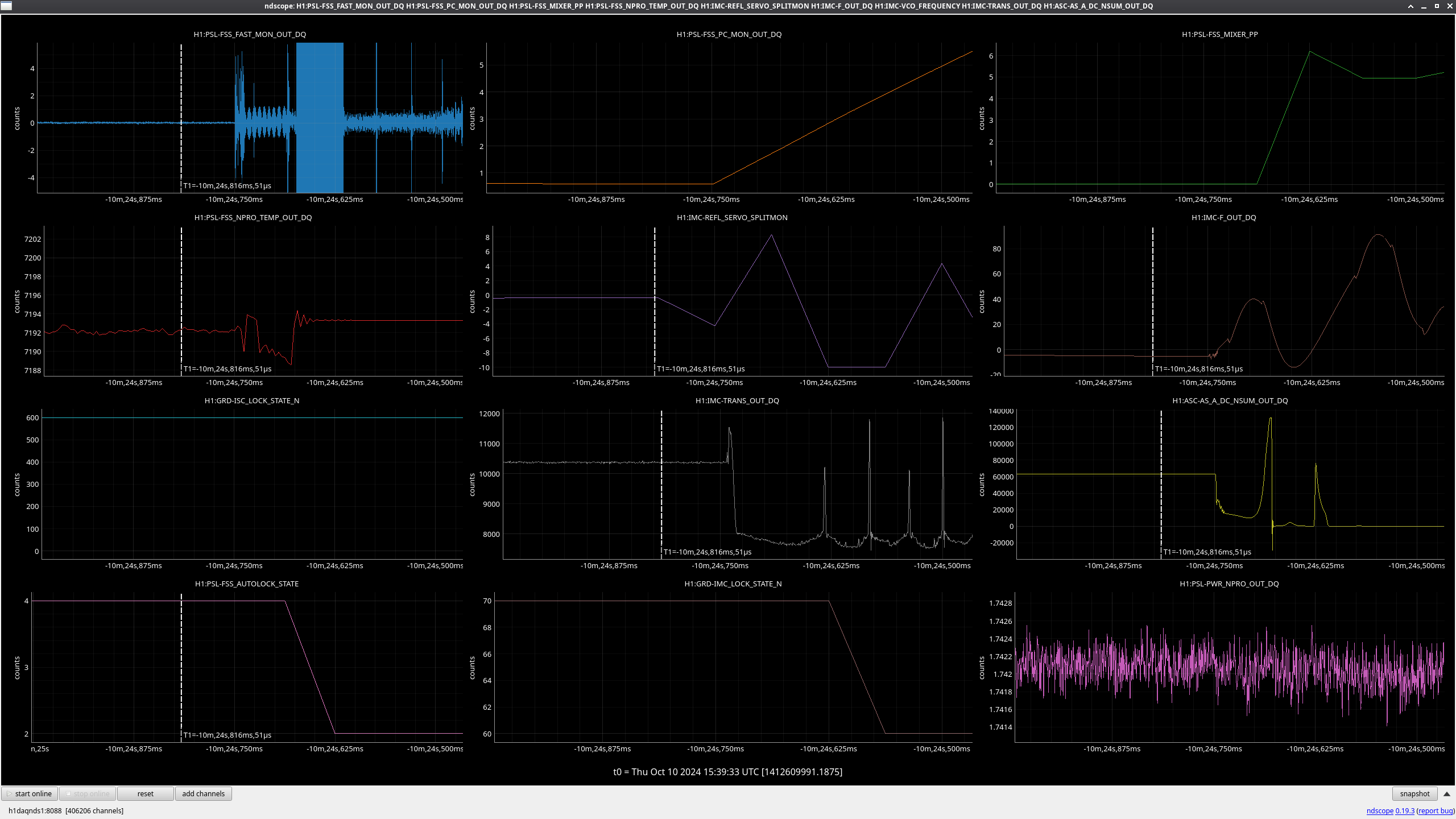The width and height of the screenshot is (1456, 819).
Task: Click the start online button
Action: pos(30,793)
